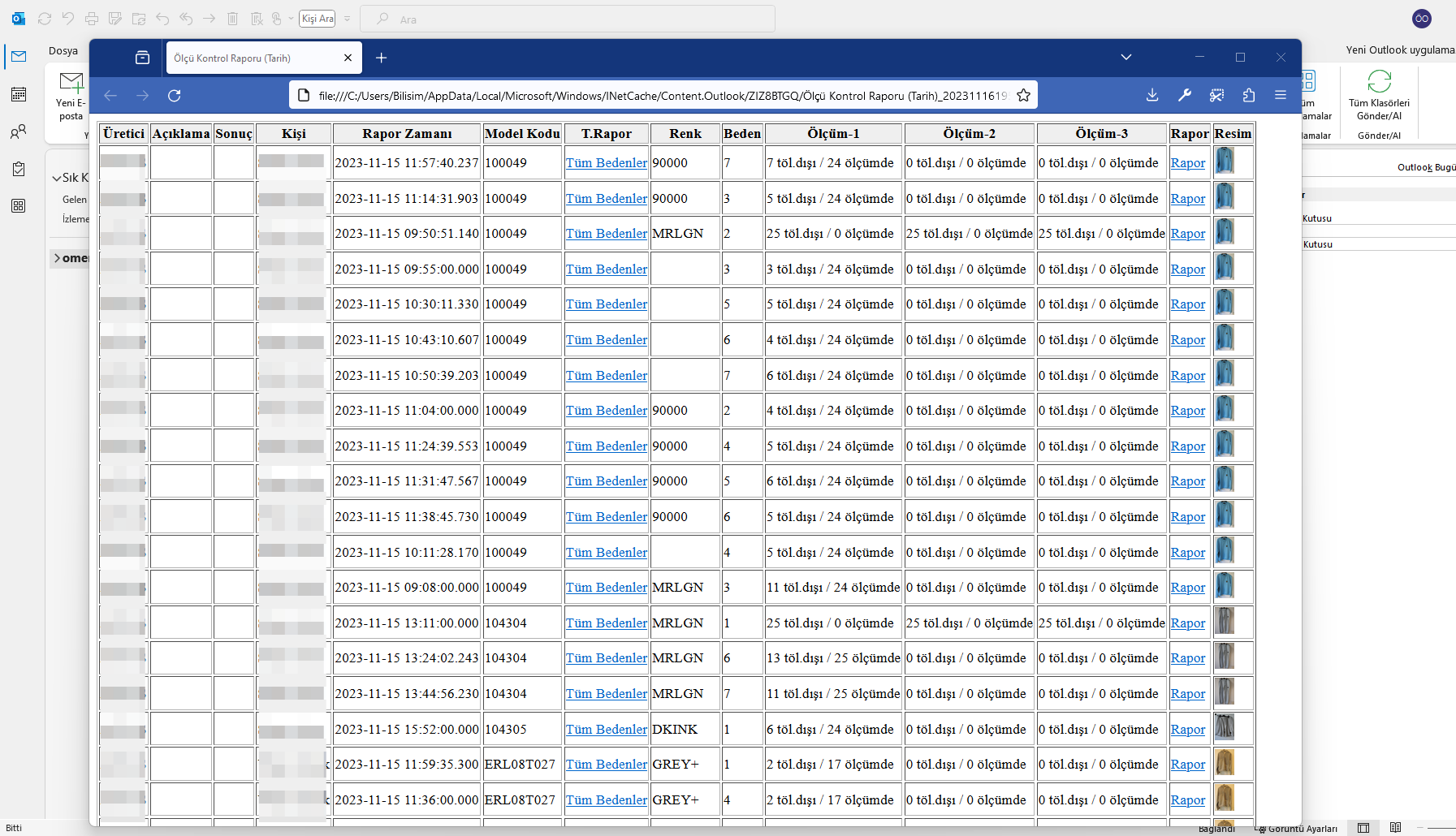Expand the 'ome...' account folder tree
The image size is (1456, 836).
coord(57,258)
